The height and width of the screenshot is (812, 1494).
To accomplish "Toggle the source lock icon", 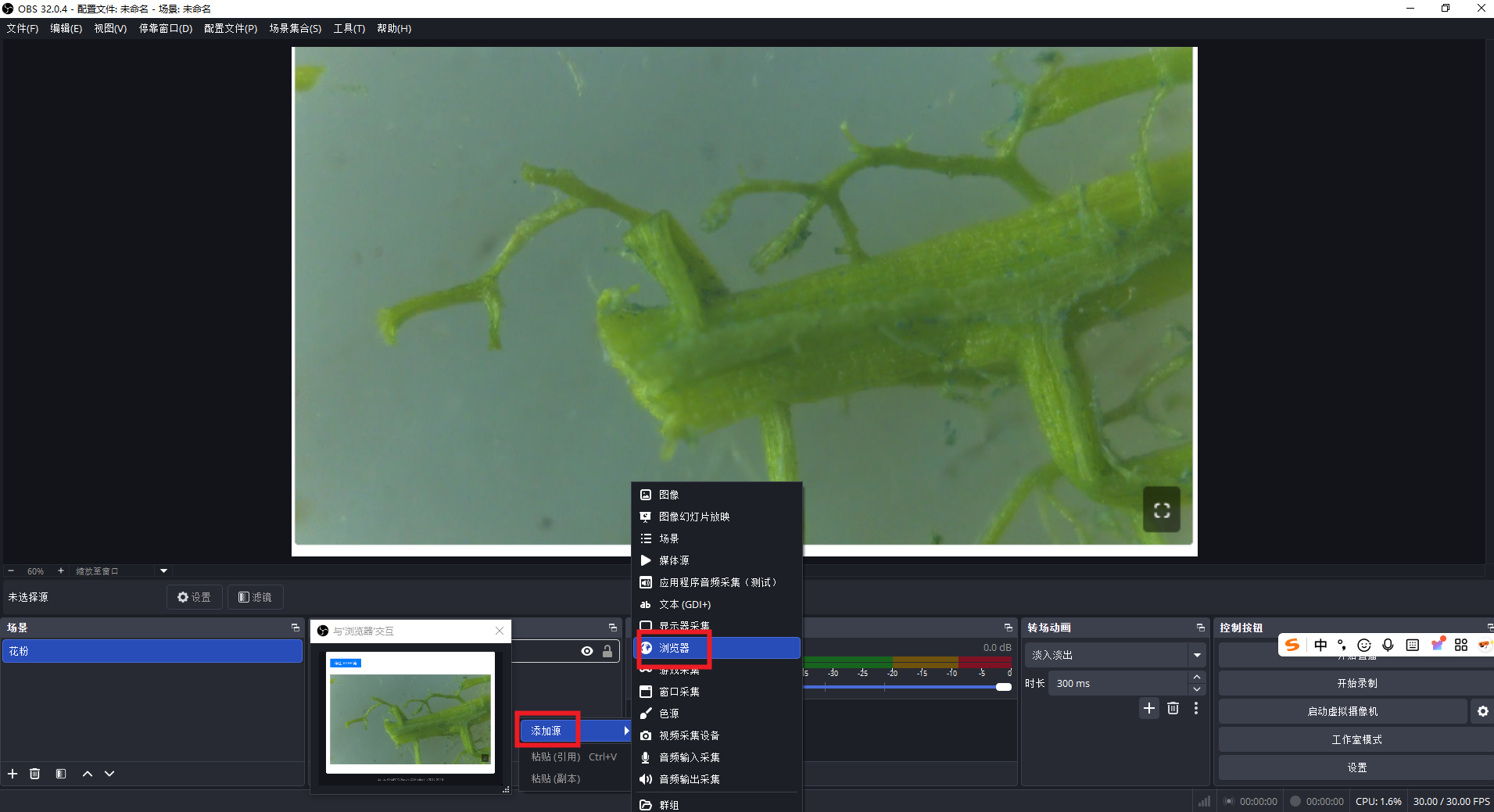I will click(607, 651).
